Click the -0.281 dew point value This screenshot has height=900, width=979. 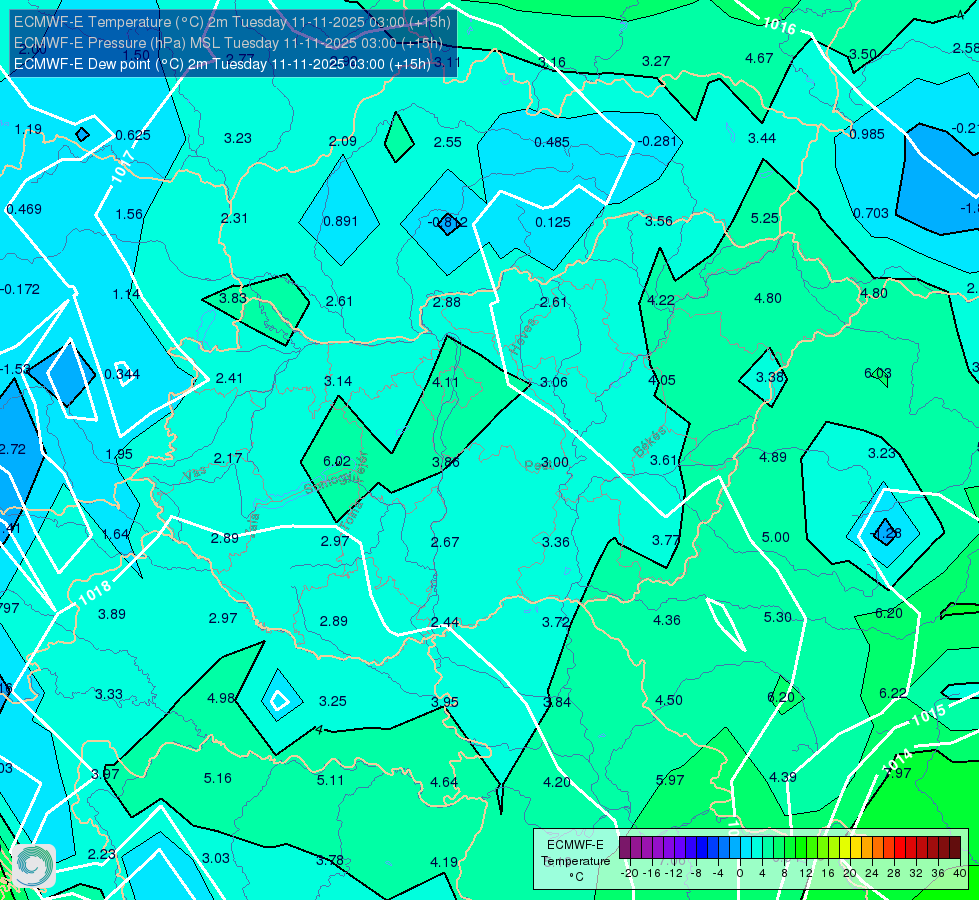[657, 141]
